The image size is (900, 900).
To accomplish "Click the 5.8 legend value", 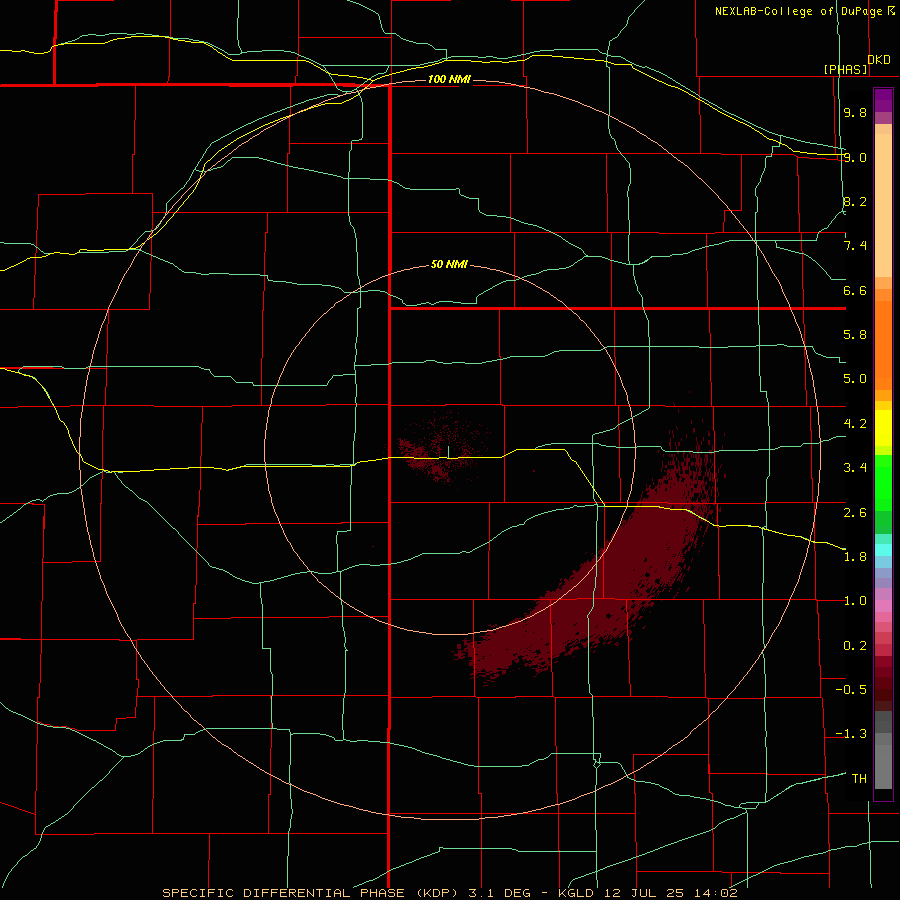I will 855,335.
